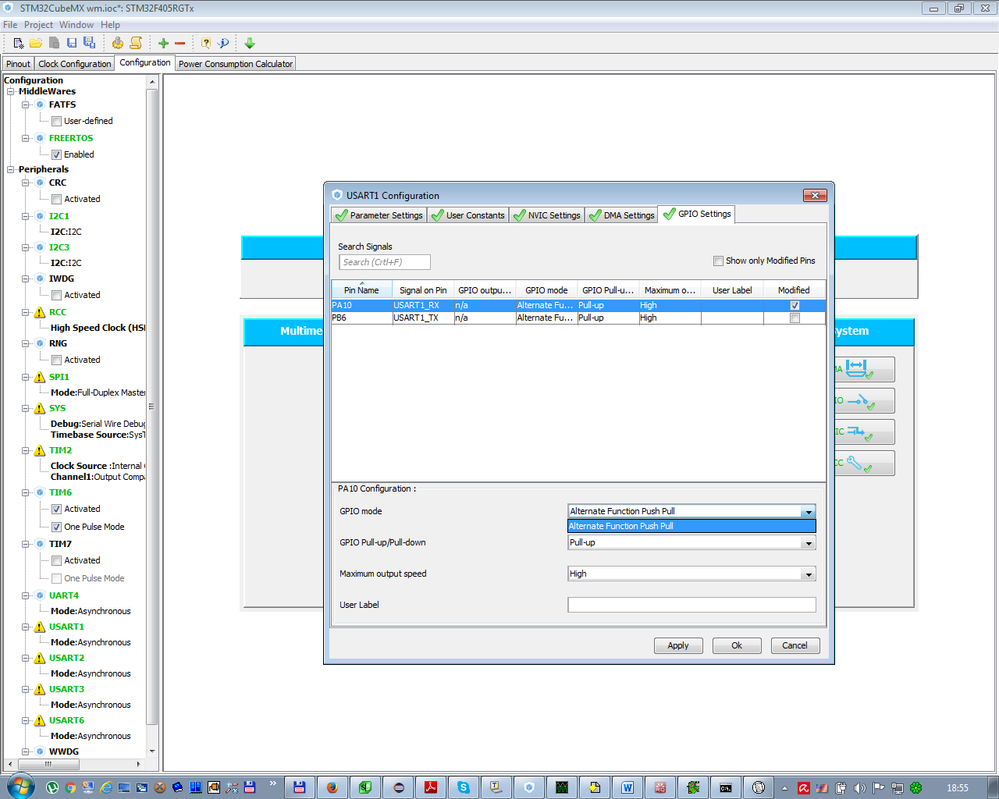Click the green download arrow icon
The height and width of the screenshot is (799, 999).
click(x=250, y=43)
